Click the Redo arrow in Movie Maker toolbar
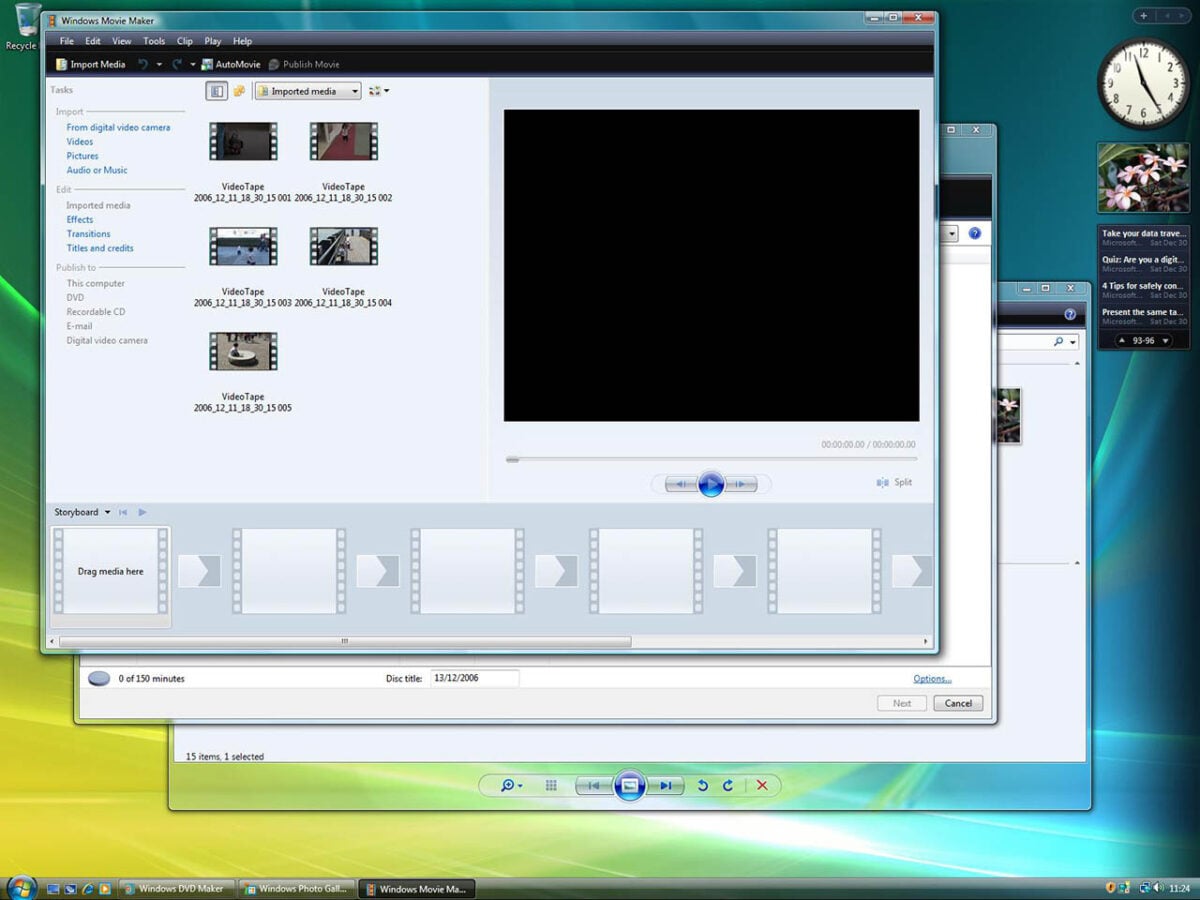1200x900 pixels. (177, 64)
